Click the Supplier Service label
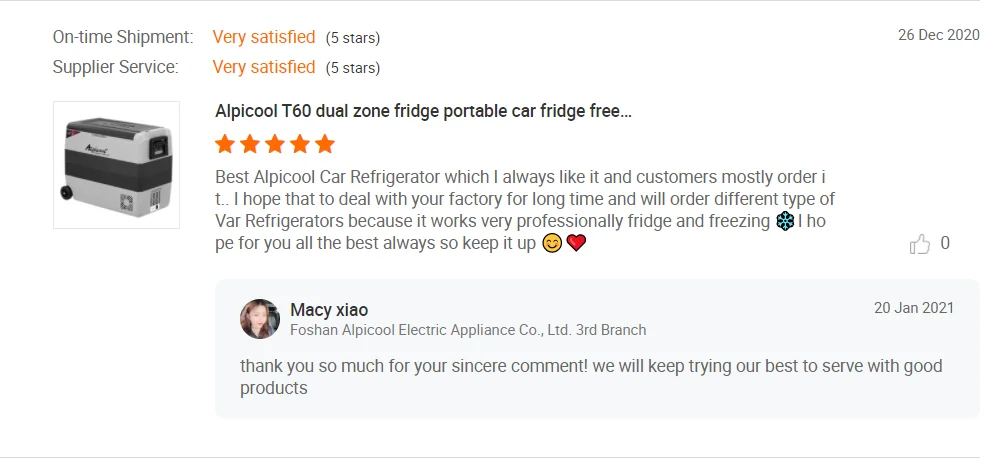This screenshot has height=460, width=985. tap(116, 67)
